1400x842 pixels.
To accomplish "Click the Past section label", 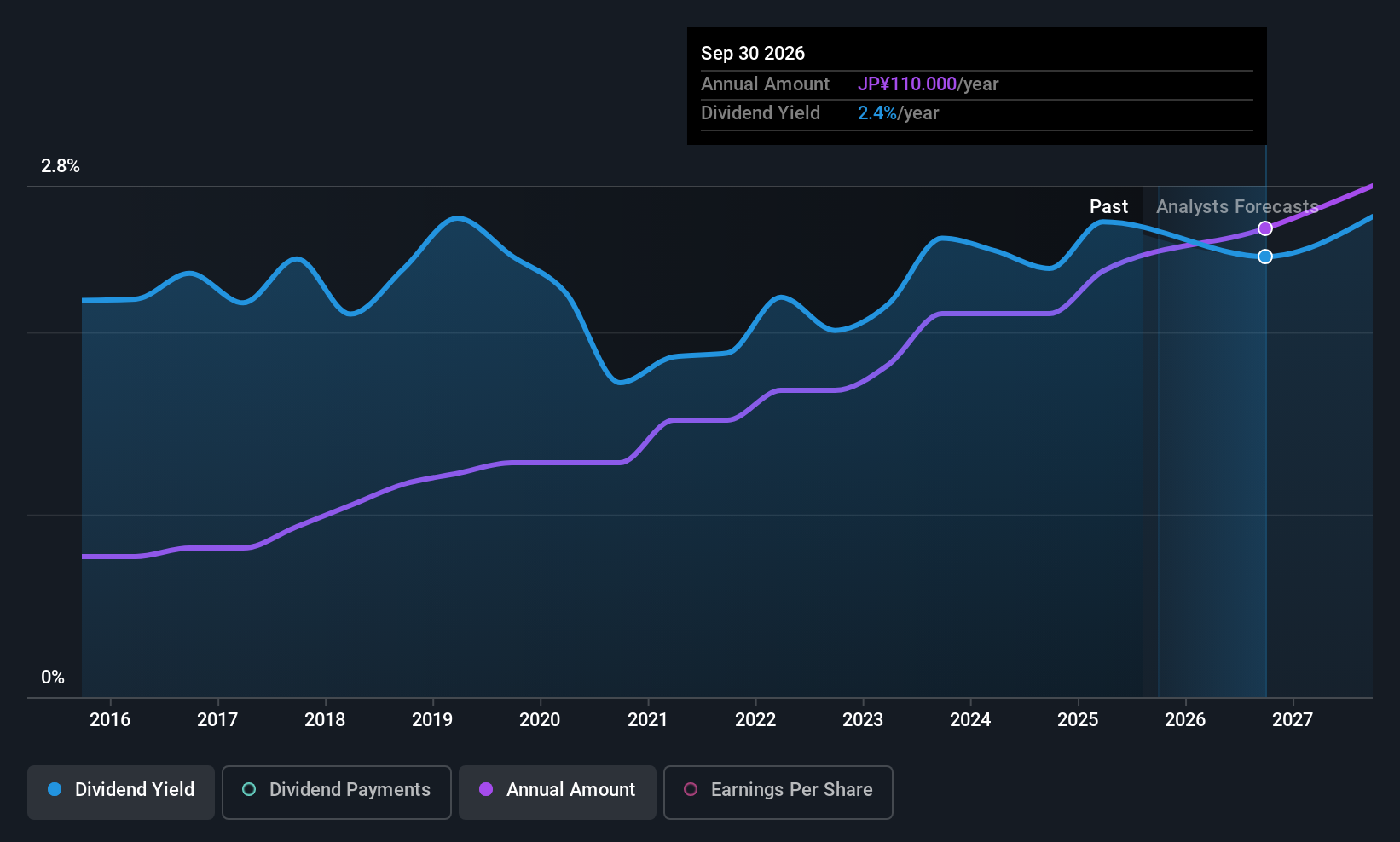I will coord(1108,207).
